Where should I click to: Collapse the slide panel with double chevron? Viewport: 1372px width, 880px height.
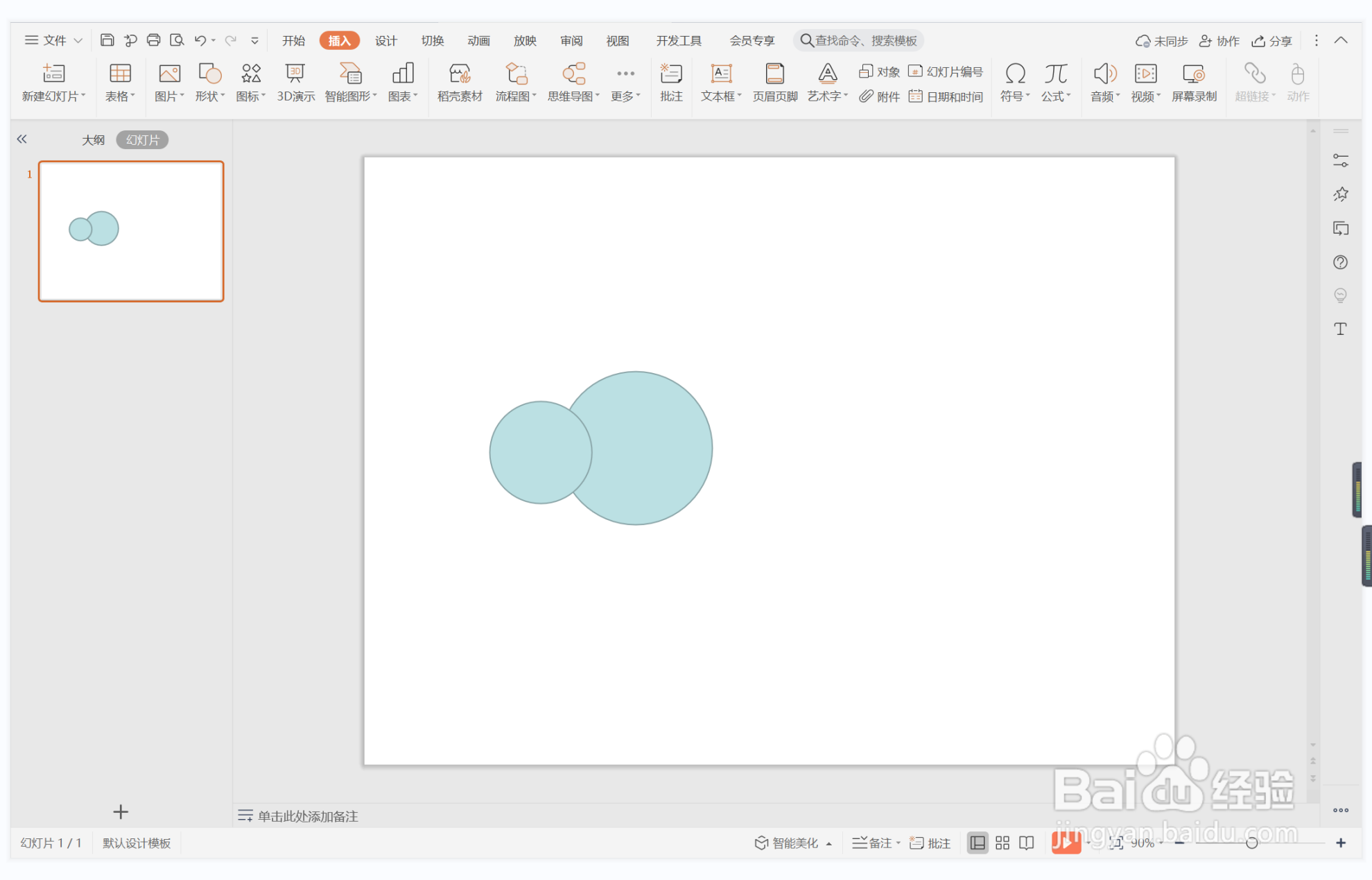coord(21,139)
